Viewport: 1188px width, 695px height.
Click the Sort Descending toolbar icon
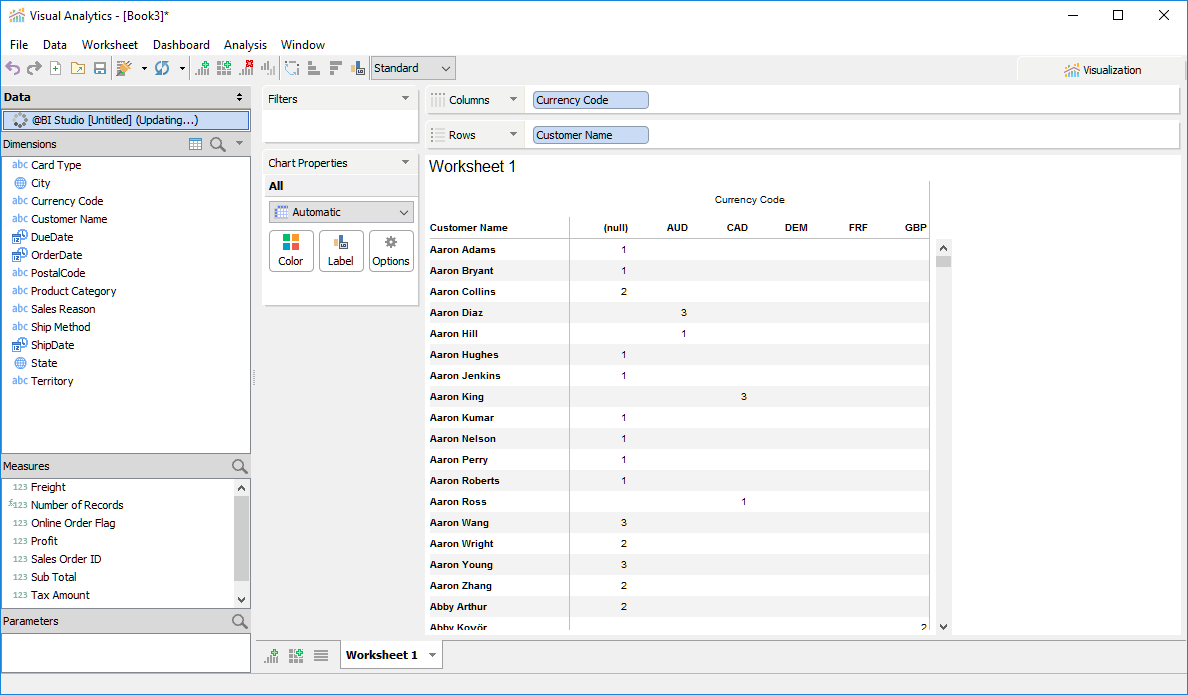tap(335, 68)
